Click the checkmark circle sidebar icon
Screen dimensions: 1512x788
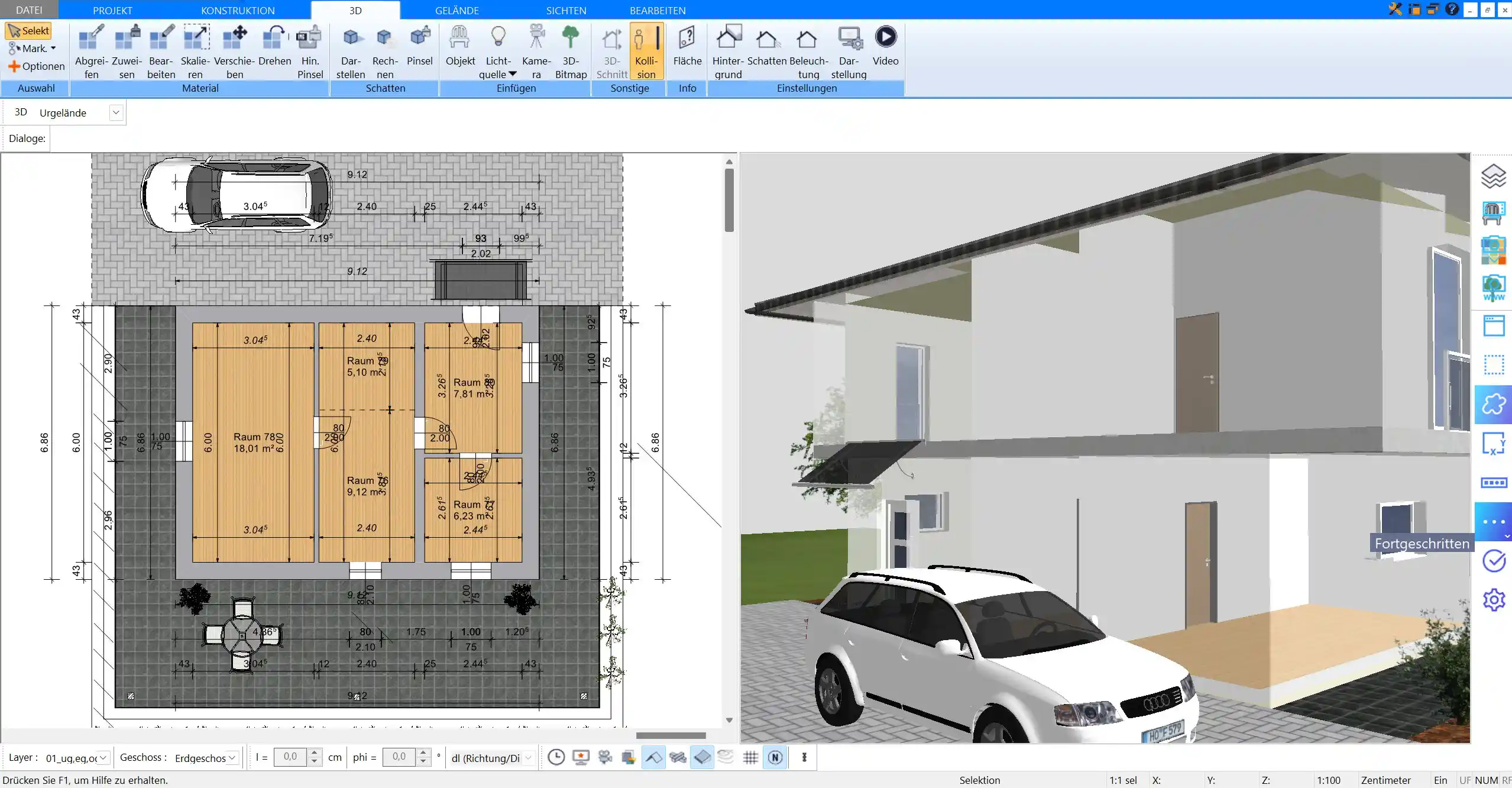click(x=1493, y=561)
